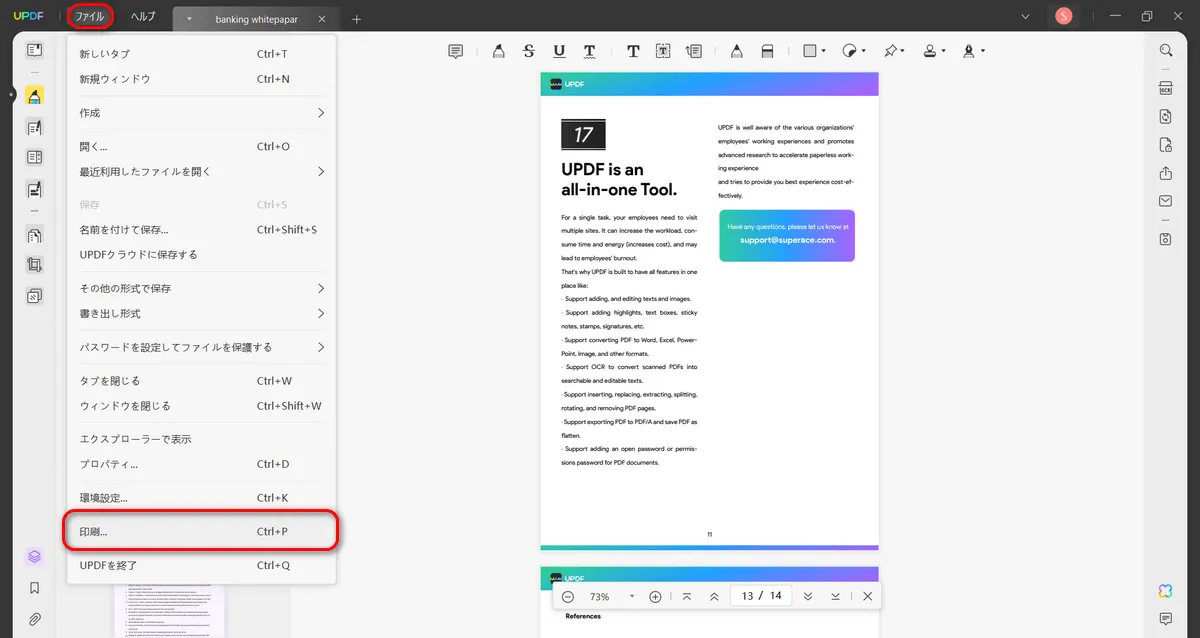The image size is (1200, 638).
Task: Open the Bookmarks panel icon
Action: (34, 588)
